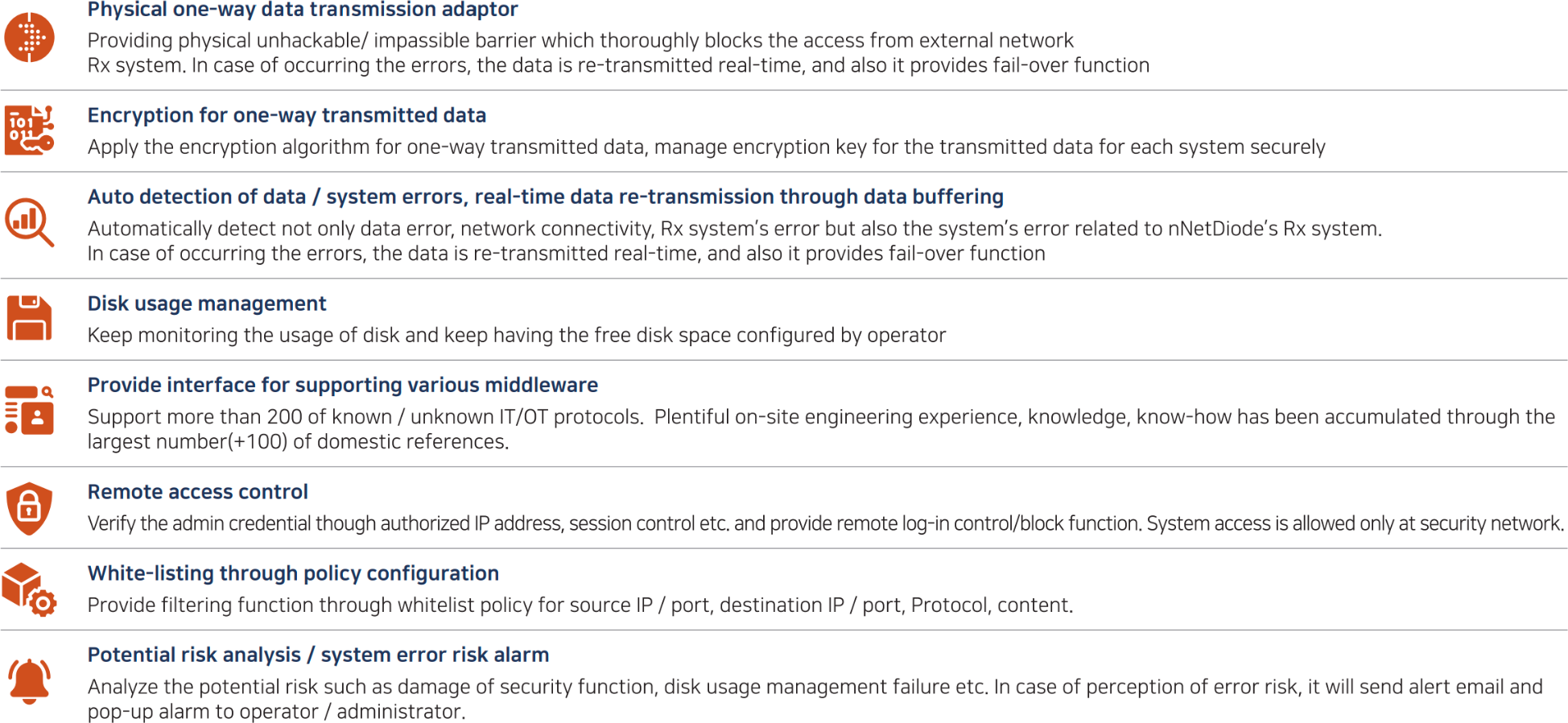Viewport: 1568px width, 723px height.
Task: Click the disk monitoring description paragraph
Action: (x=517, y=336)
